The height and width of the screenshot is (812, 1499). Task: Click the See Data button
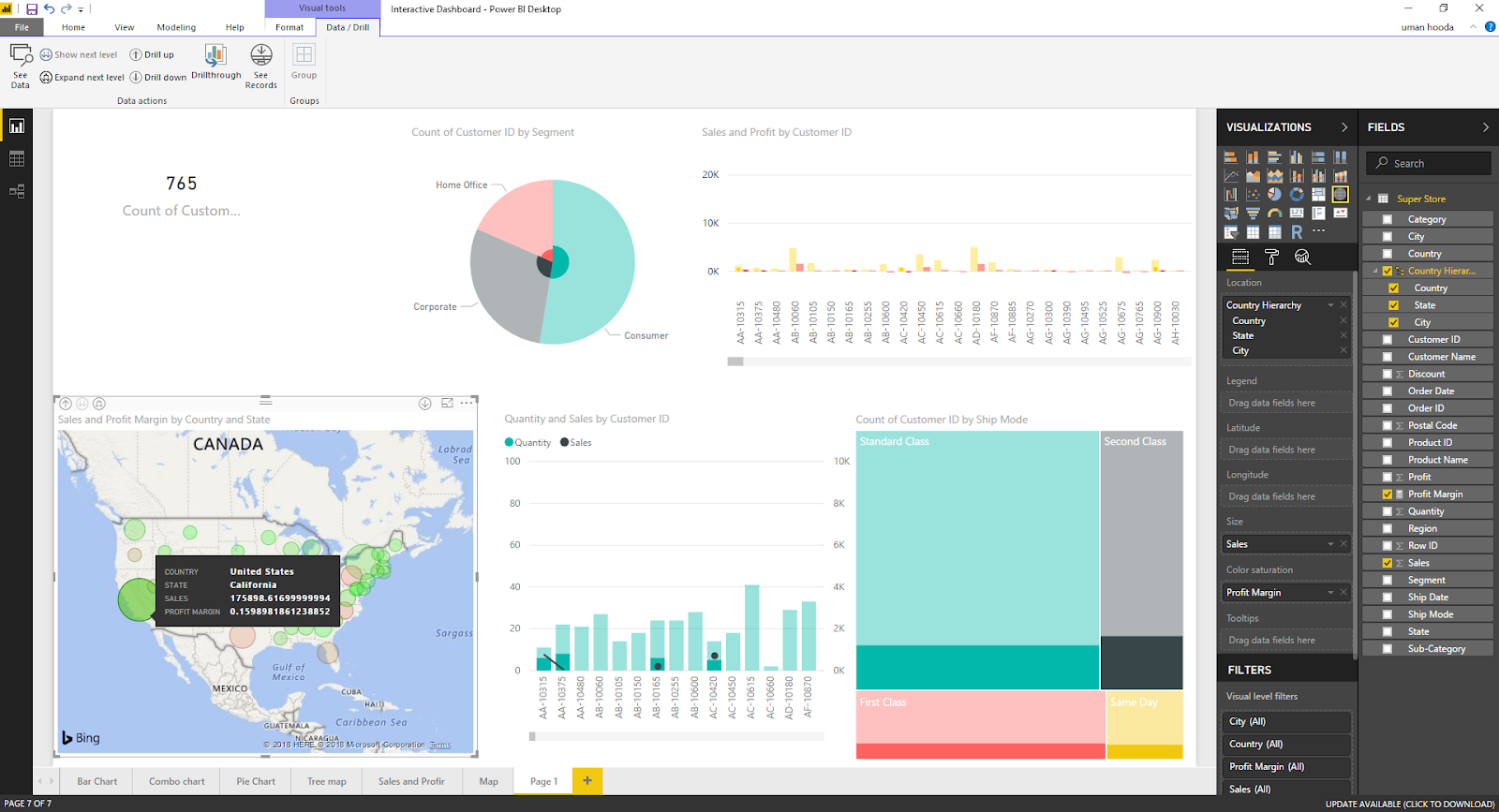point(21,66)
